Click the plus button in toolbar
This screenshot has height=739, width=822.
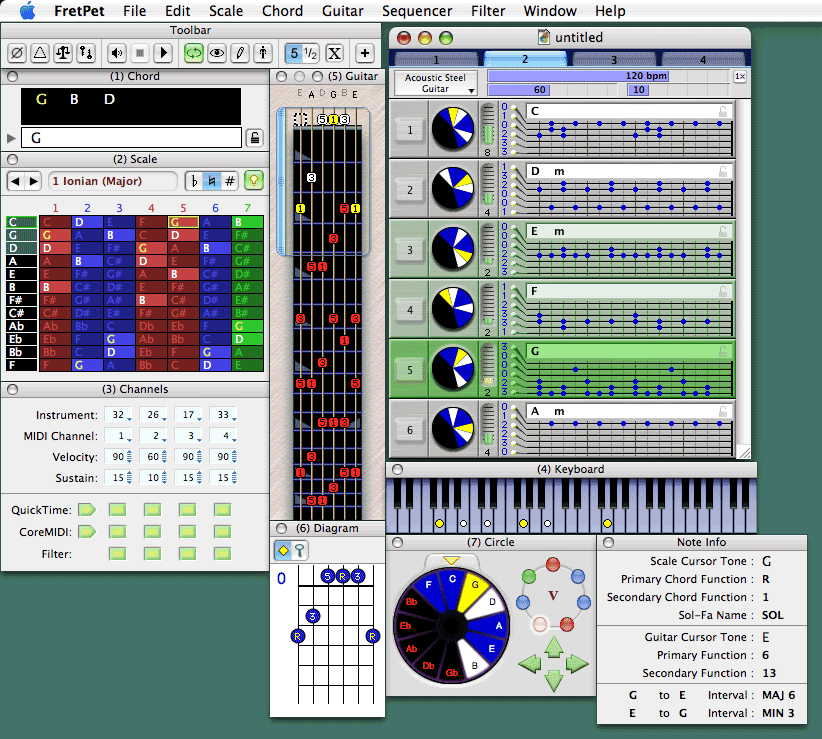pos(365,53)
